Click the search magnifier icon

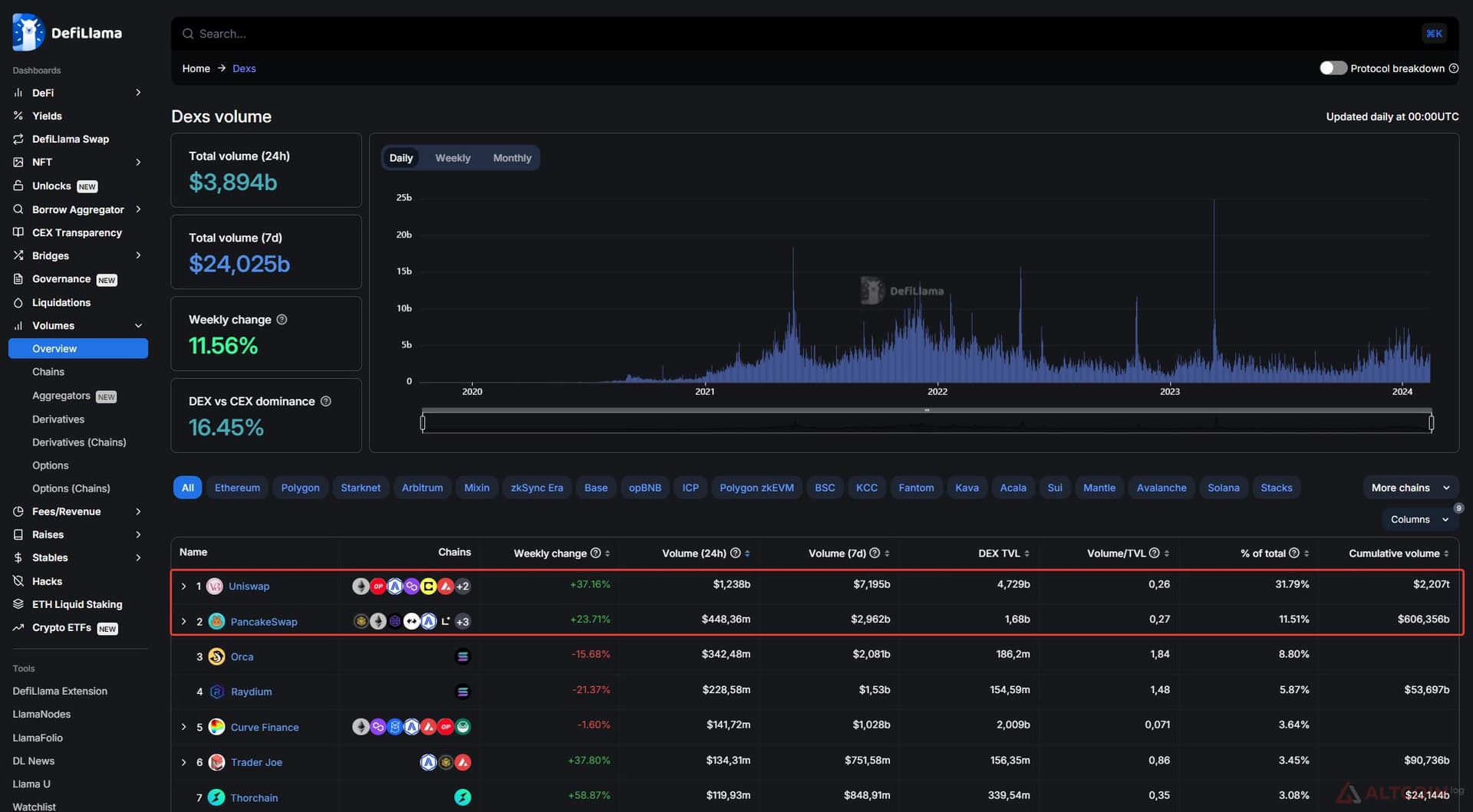click(188, 34)
